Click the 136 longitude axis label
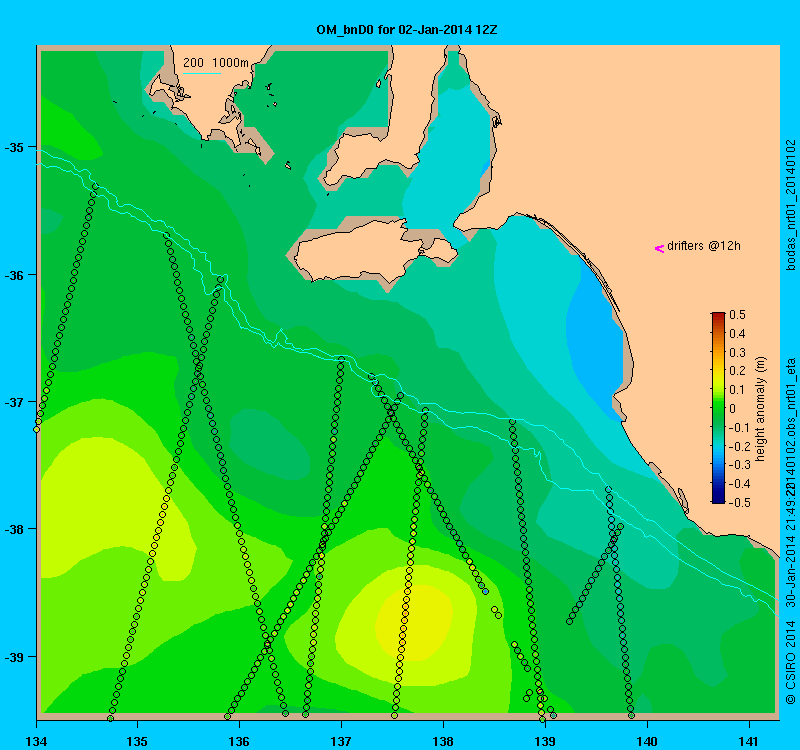 pyautogui.click(x=239, y=741)
